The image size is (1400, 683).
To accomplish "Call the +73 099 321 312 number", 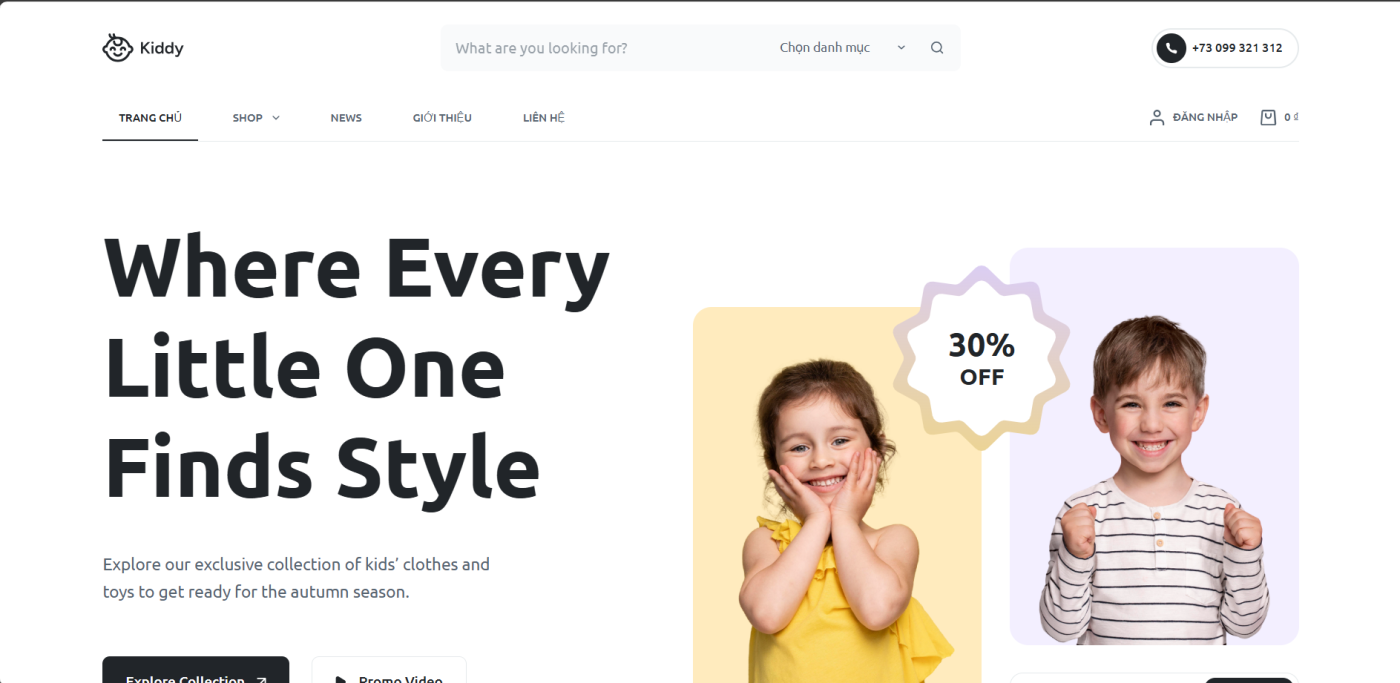I will tap(1237, 48).
